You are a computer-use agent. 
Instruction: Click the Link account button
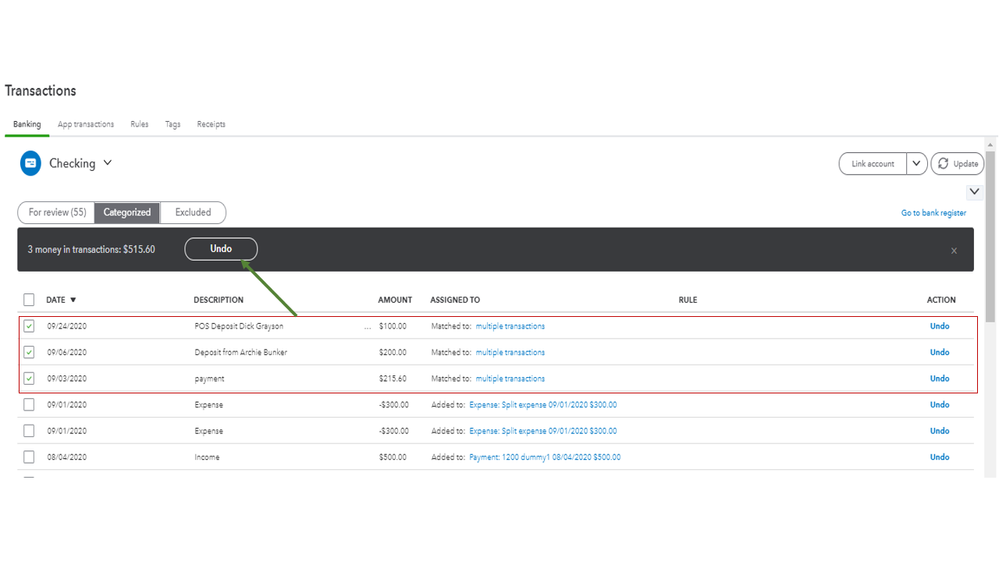[x=873, y=164]
